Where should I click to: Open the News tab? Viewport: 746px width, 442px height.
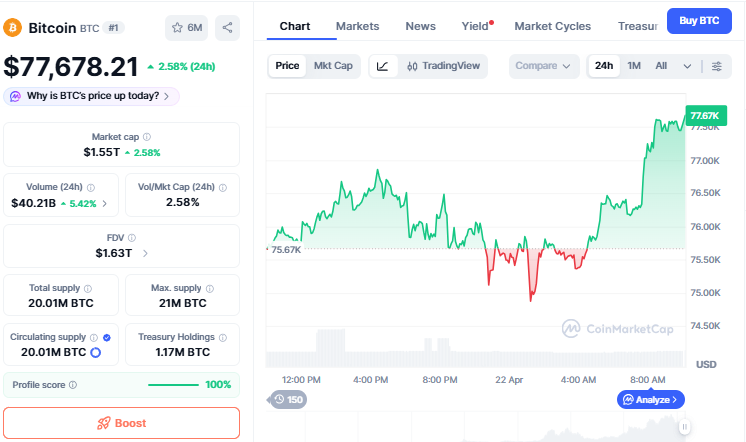[420, 26]
